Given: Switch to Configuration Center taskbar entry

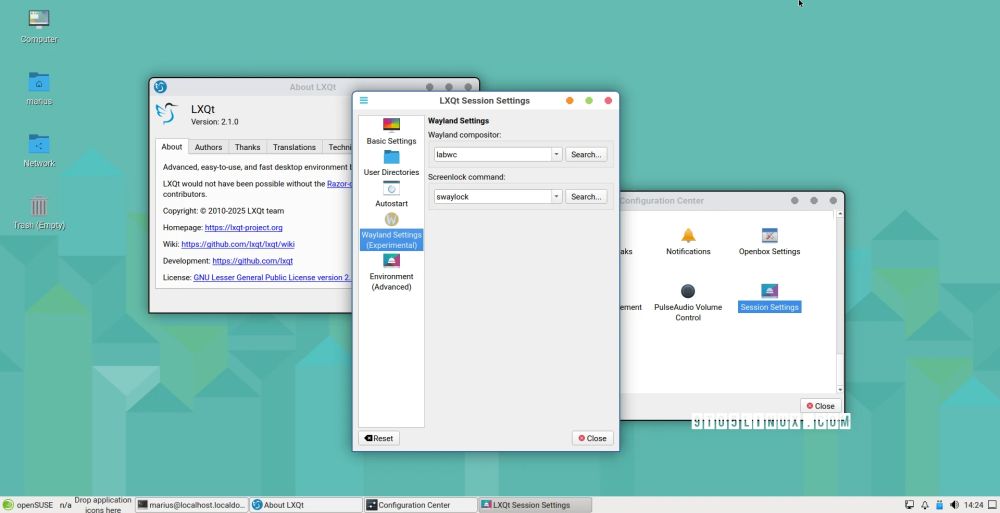Looking at the screenshot, I should point(420,505).
